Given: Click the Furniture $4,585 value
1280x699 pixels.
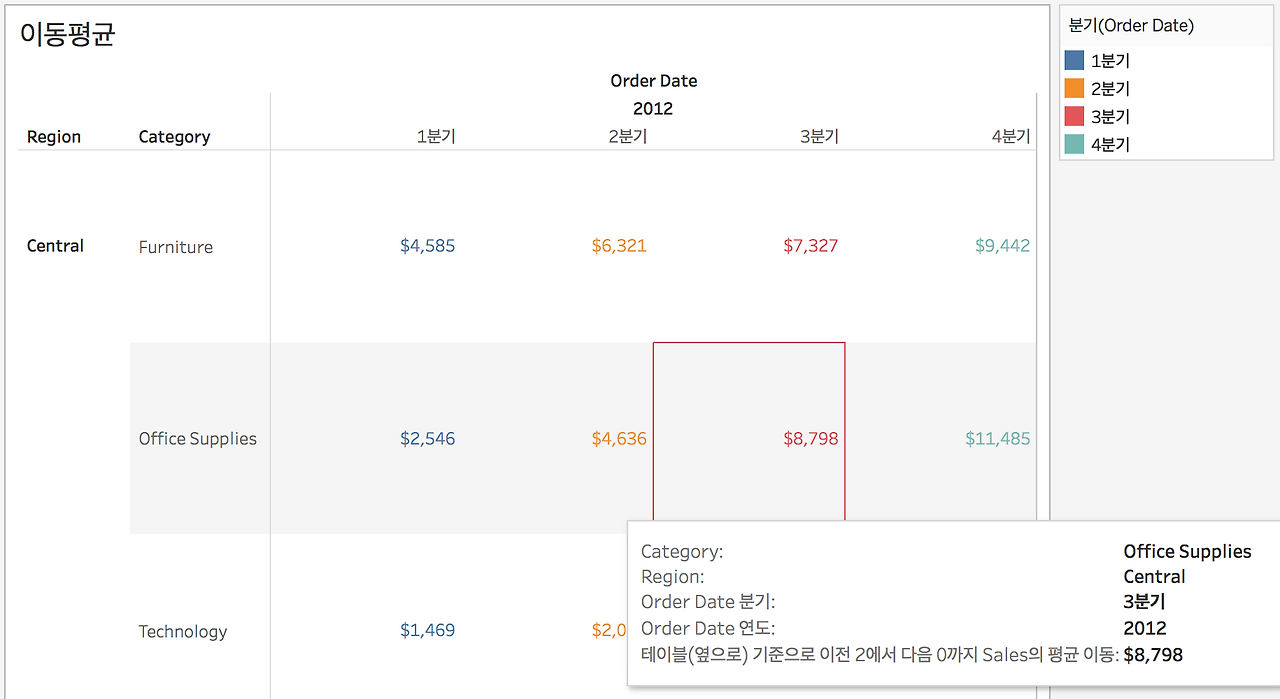Looking at the screenshot, I should [427, 246].
